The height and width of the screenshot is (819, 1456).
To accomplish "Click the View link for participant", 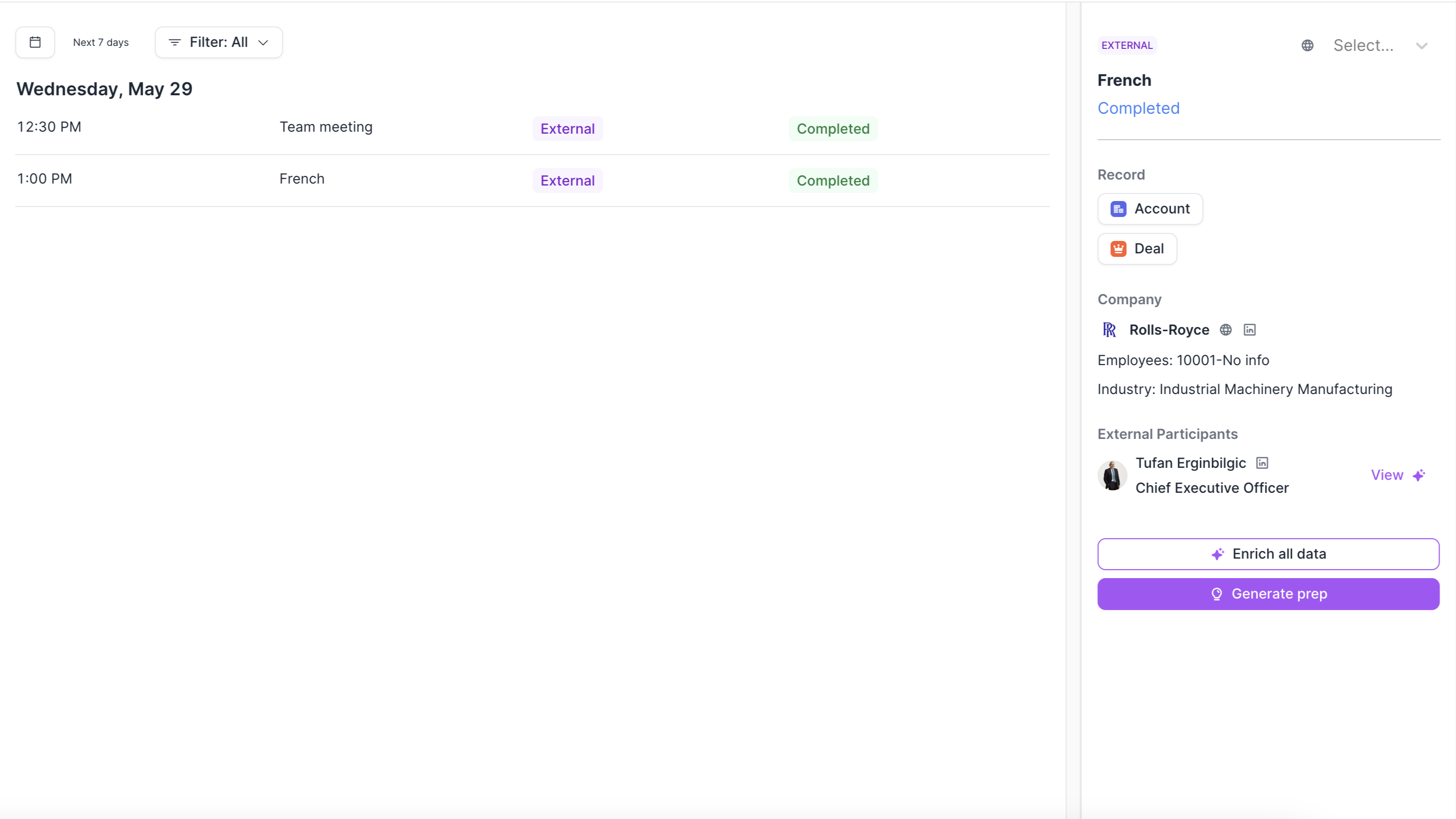I will click(x=1387, y=475).
